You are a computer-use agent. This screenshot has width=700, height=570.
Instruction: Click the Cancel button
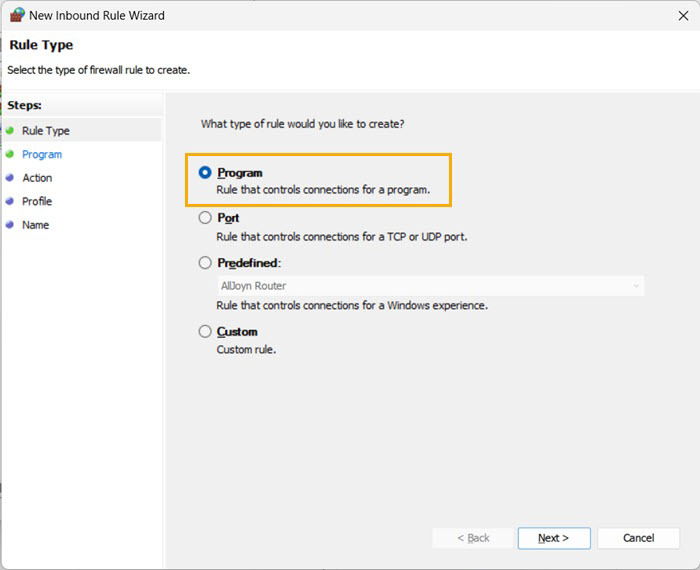pyautogui.click(x=638, y=538)
